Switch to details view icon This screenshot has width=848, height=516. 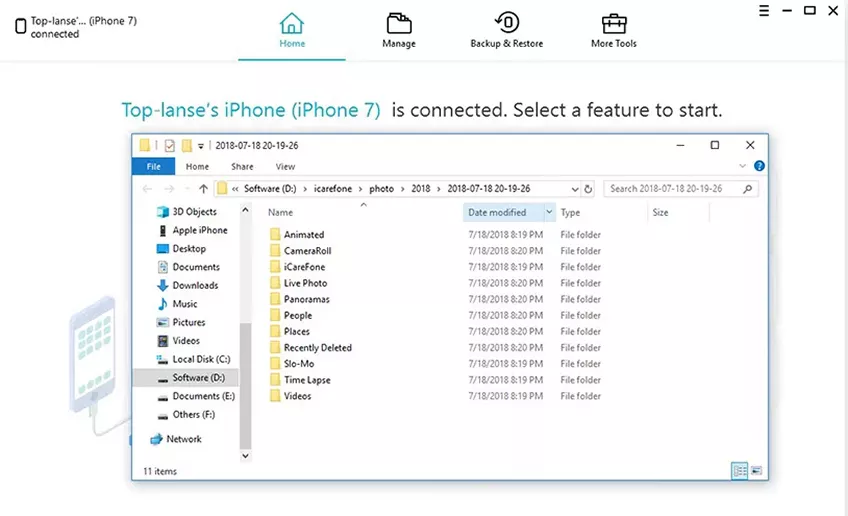739,471
